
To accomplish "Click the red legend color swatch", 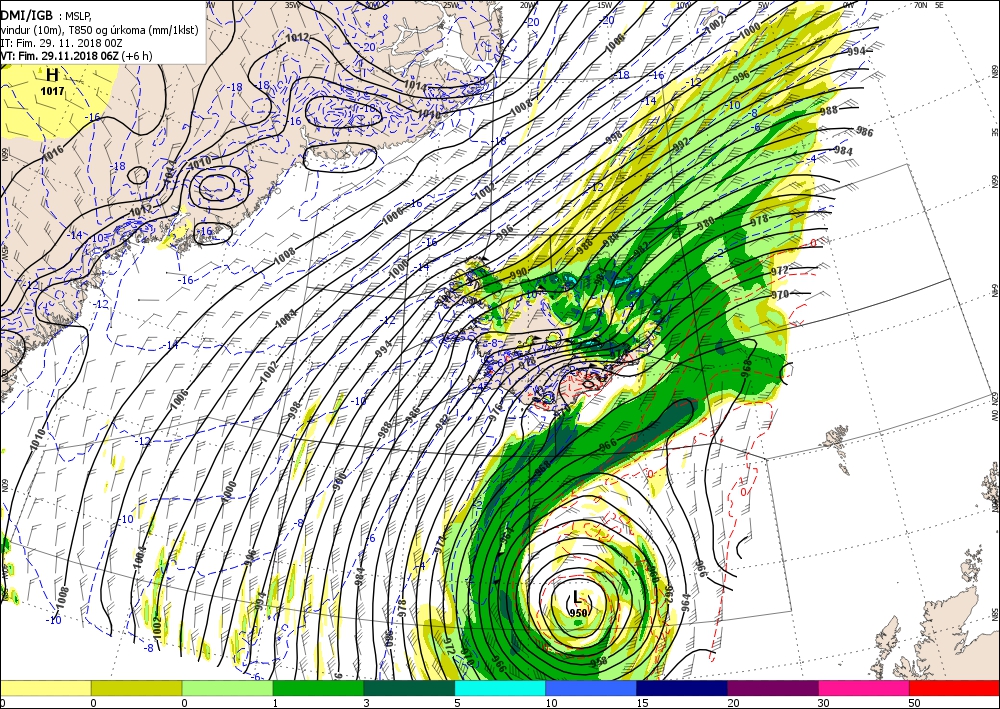I will tap(954, 688).
